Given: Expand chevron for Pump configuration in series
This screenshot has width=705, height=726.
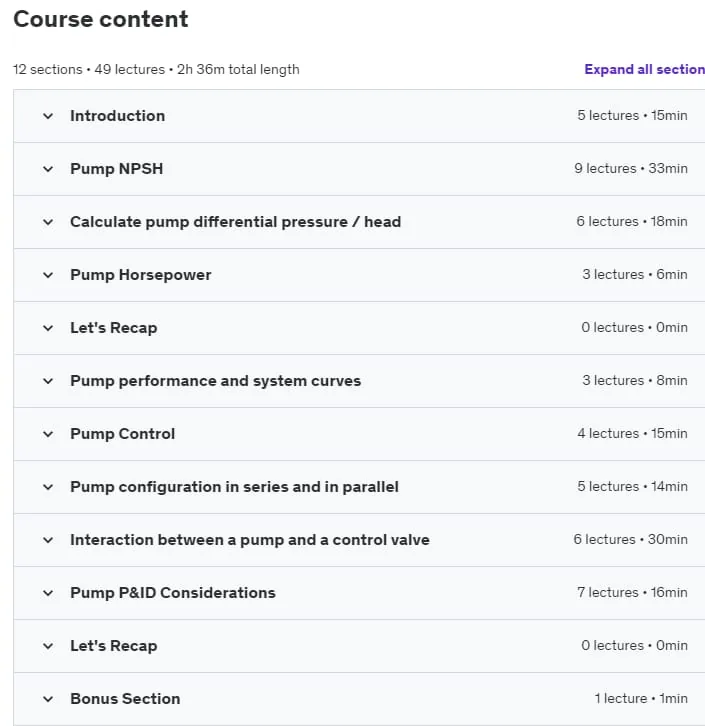Looking at the screenshot, I should click(x=48, y=487).
